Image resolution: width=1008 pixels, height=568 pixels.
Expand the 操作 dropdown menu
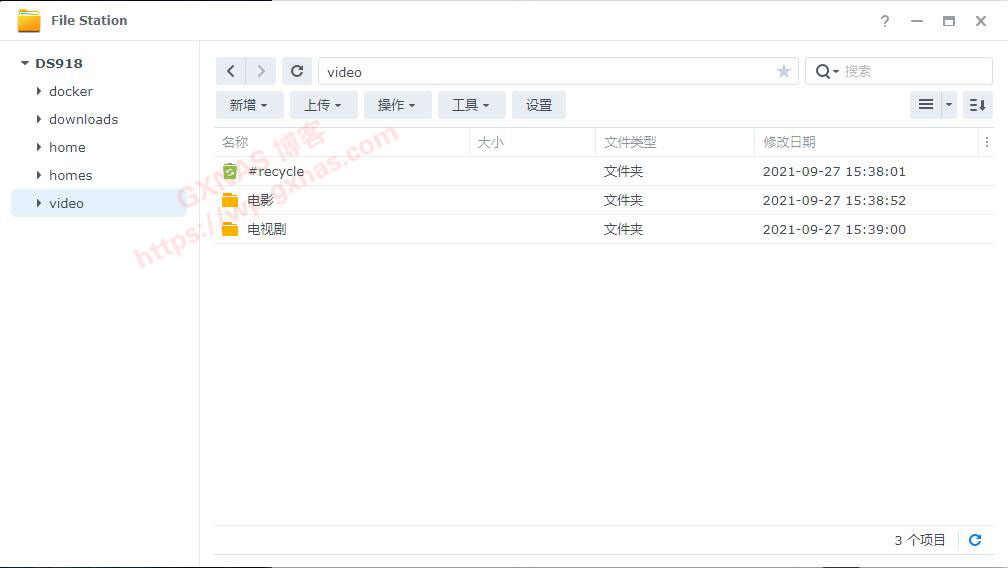pyautogui.click(x=397, y=105)
